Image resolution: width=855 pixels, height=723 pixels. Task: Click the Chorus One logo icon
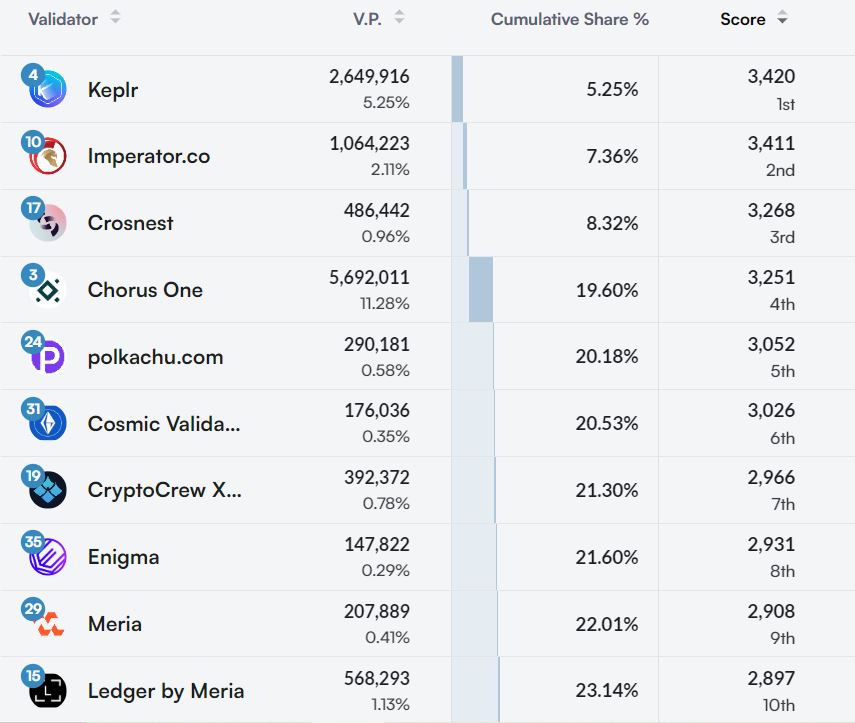point(48,290)
